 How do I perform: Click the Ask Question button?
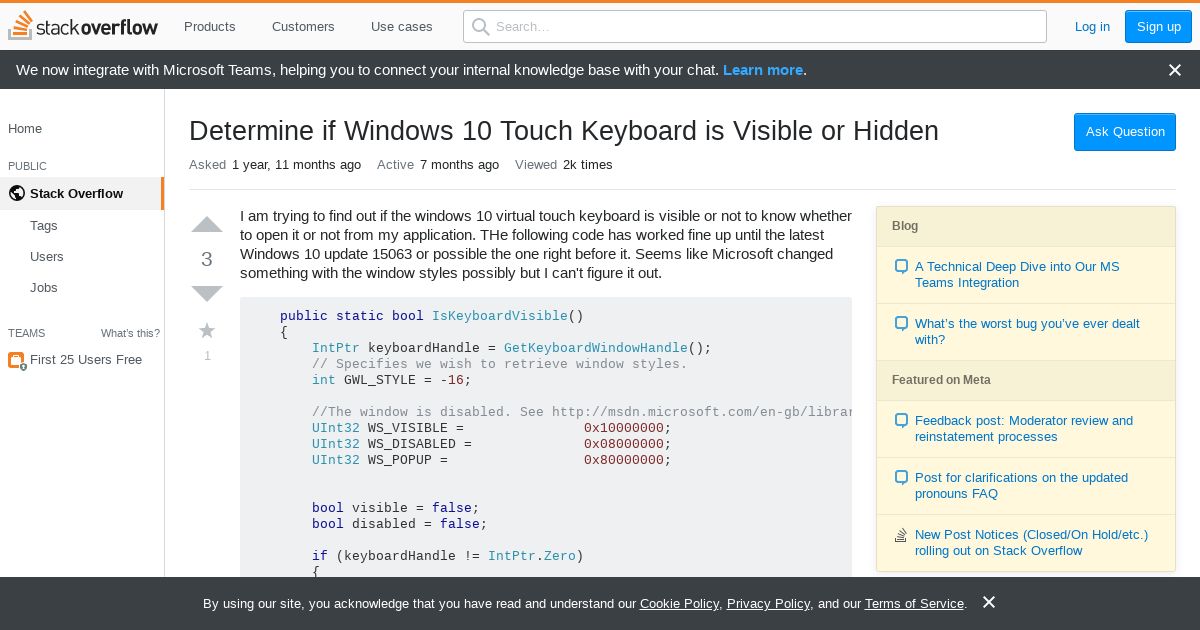1125,132
